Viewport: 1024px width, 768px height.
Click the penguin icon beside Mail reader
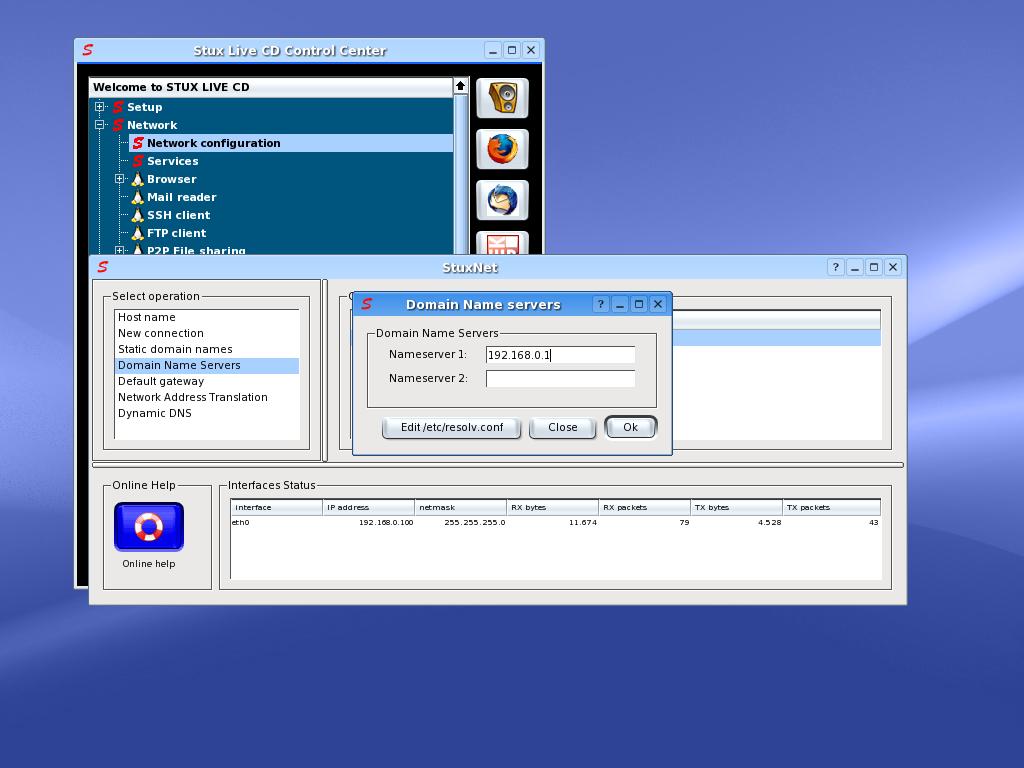pyautogui.click(x=137, y=197)
